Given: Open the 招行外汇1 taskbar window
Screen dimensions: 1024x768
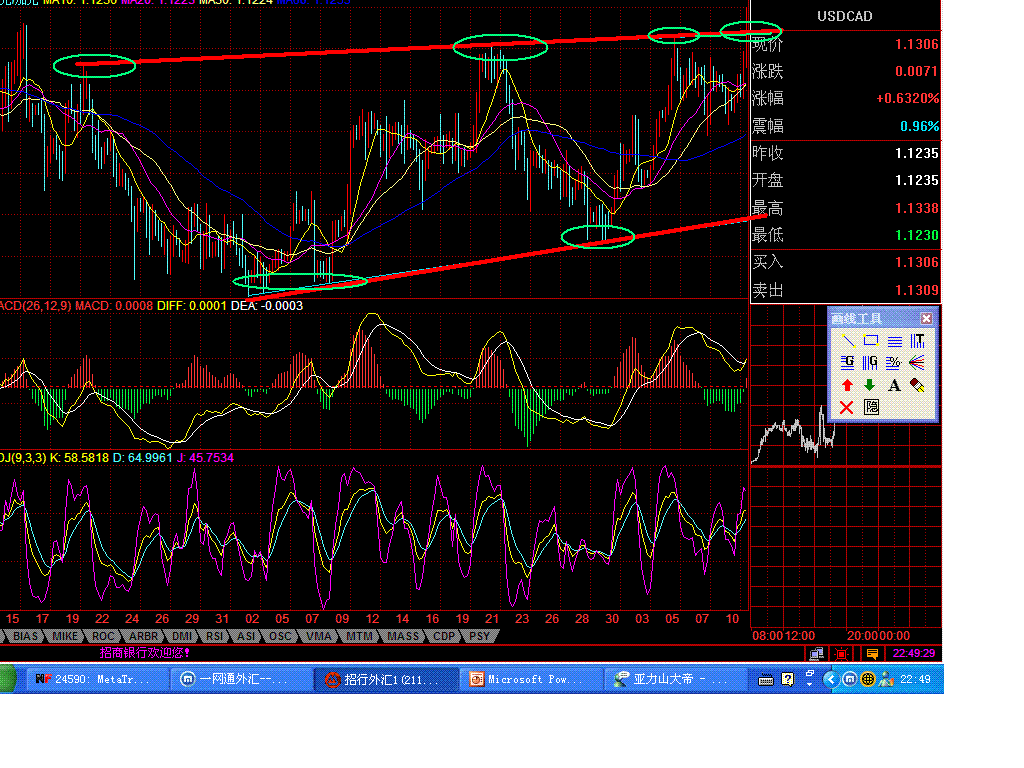Looking at the screenshot, I should click(x=384, y=679).
